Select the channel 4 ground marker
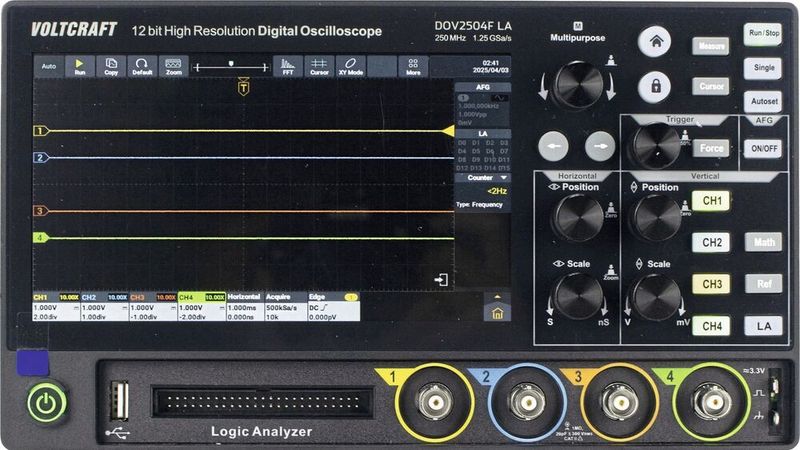Screen dimensions: 800x450 40,238
